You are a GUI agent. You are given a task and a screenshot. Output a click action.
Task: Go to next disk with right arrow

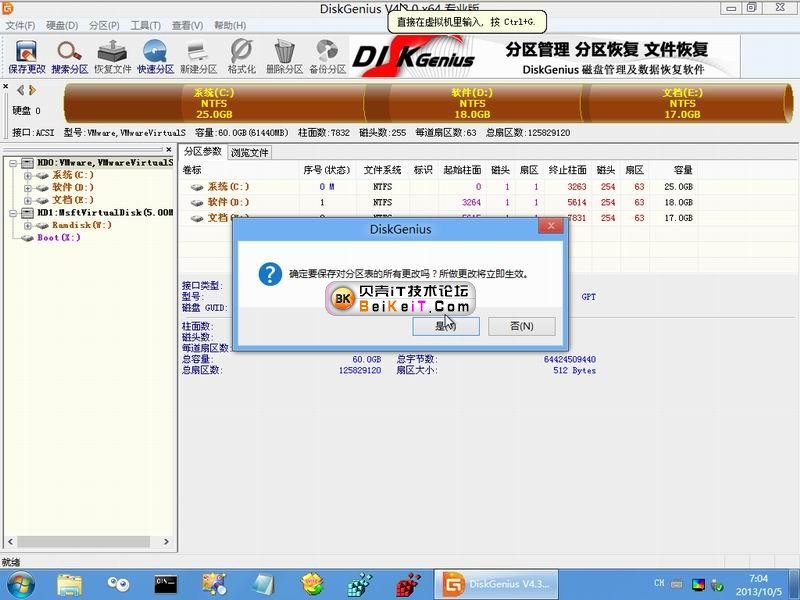click(x=33, y=90)
